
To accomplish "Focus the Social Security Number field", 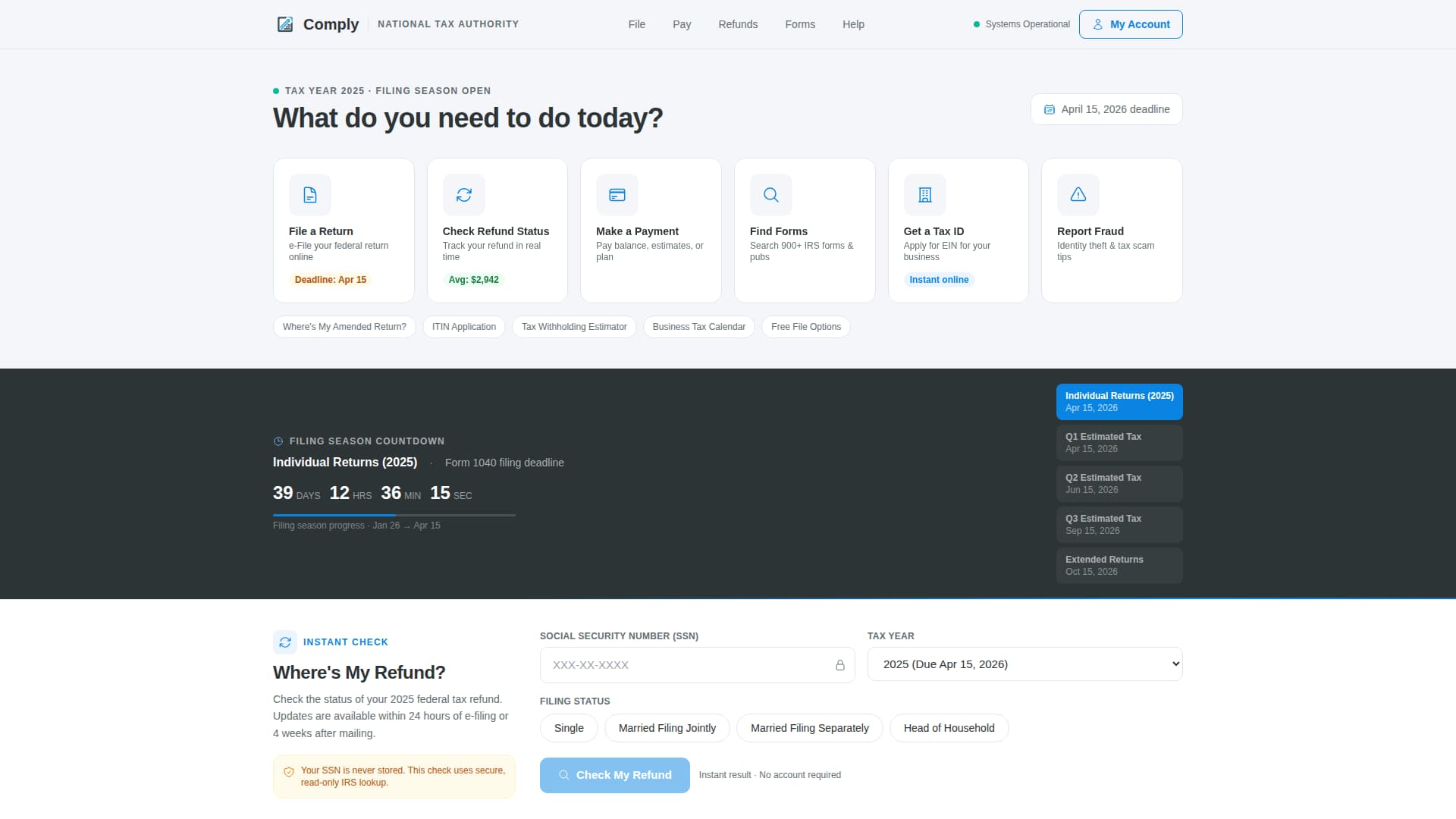I will (x=697, y=665).
